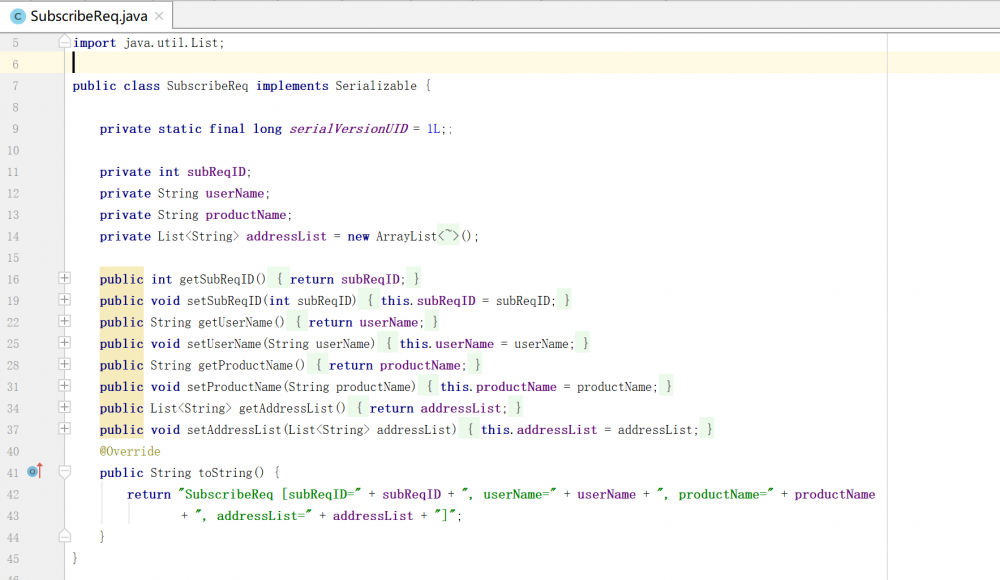Expand the folded getUserName() method
Image resolution: width=1000 pixels, height=580 pixels.
64,321
